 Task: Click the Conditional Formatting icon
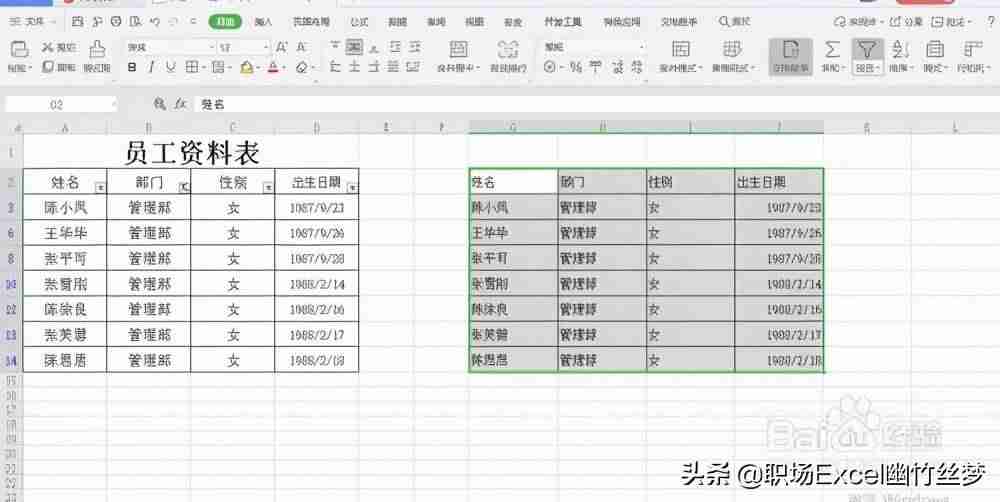pos(681,49)
